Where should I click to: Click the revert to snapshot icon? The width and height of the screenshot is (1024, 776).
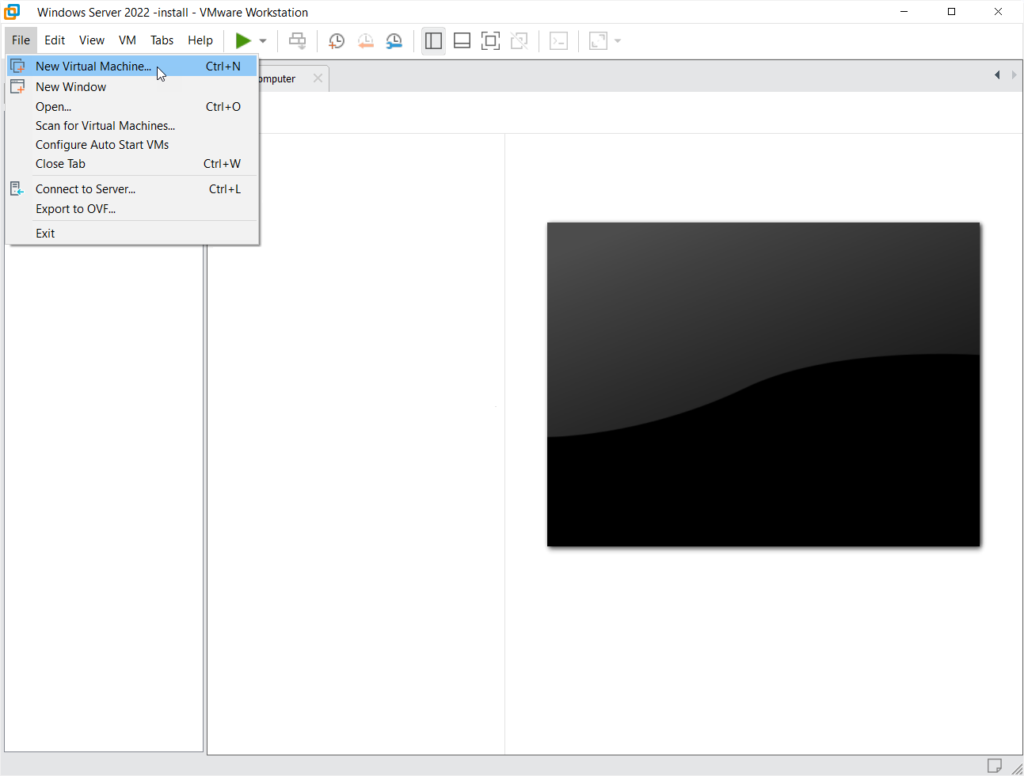[x=365, y=40]
